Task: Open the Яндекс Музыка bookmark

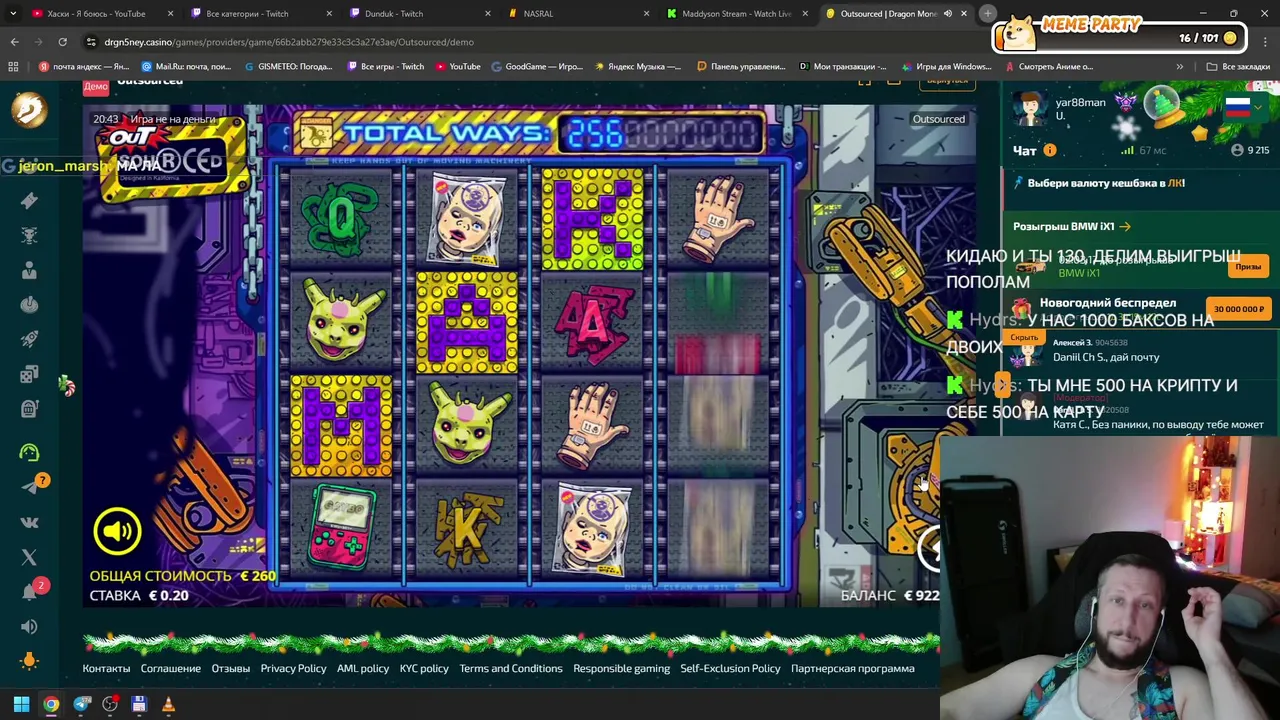Action: click(637, 67)
